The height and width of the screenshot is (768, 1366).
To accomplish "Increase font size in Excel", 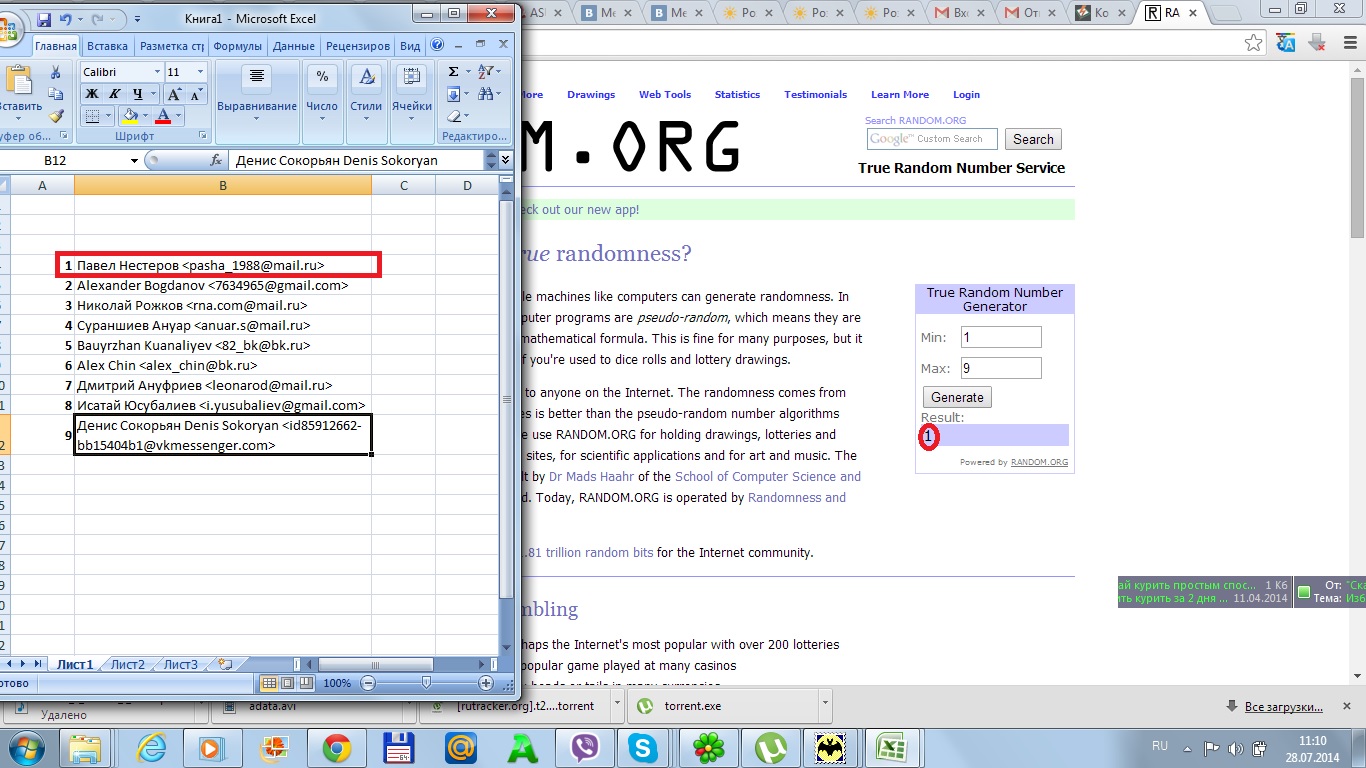I will tap(174, 94).
